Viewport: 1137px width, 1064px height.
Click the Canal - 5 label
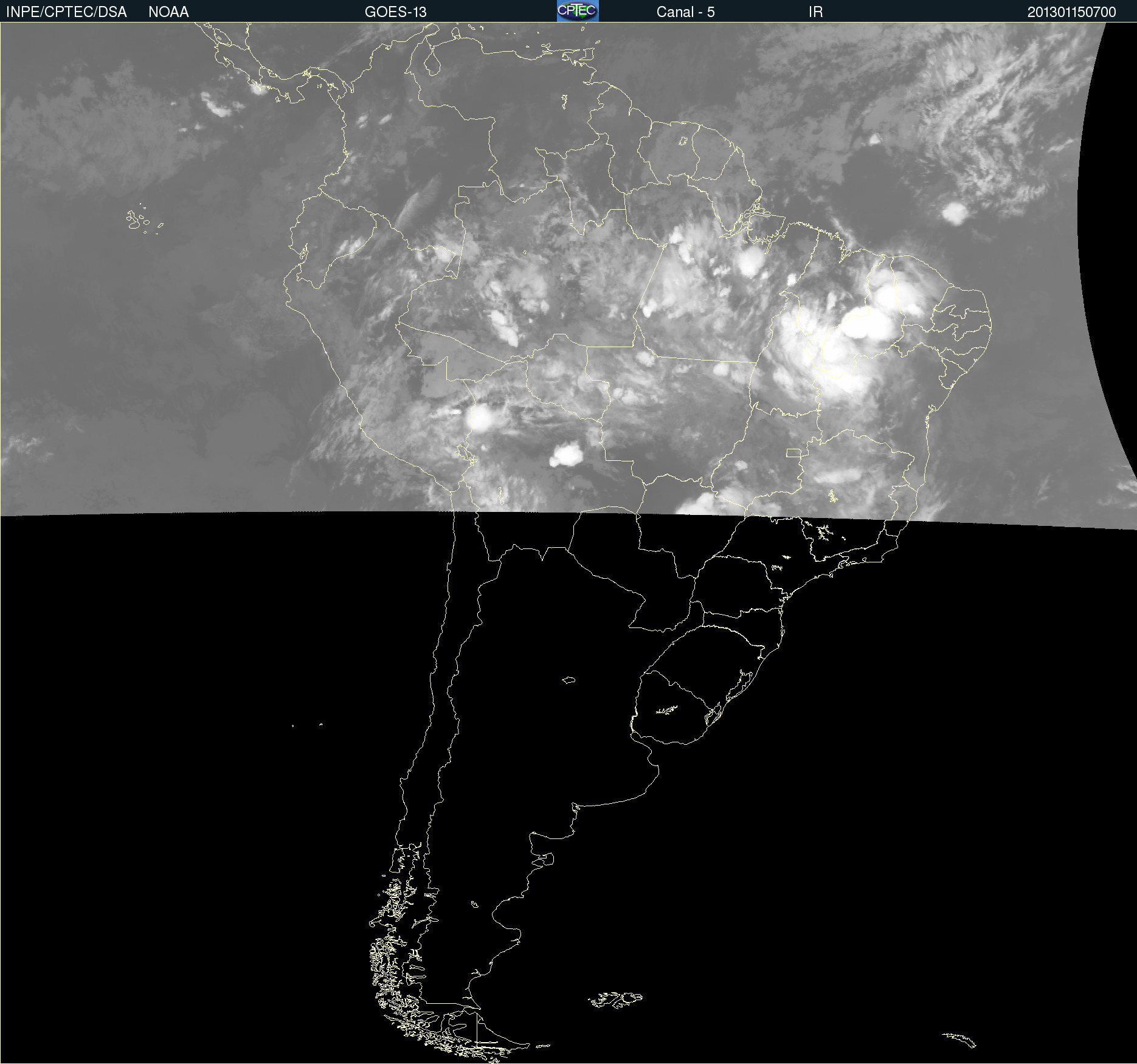(x=685, y=12)
